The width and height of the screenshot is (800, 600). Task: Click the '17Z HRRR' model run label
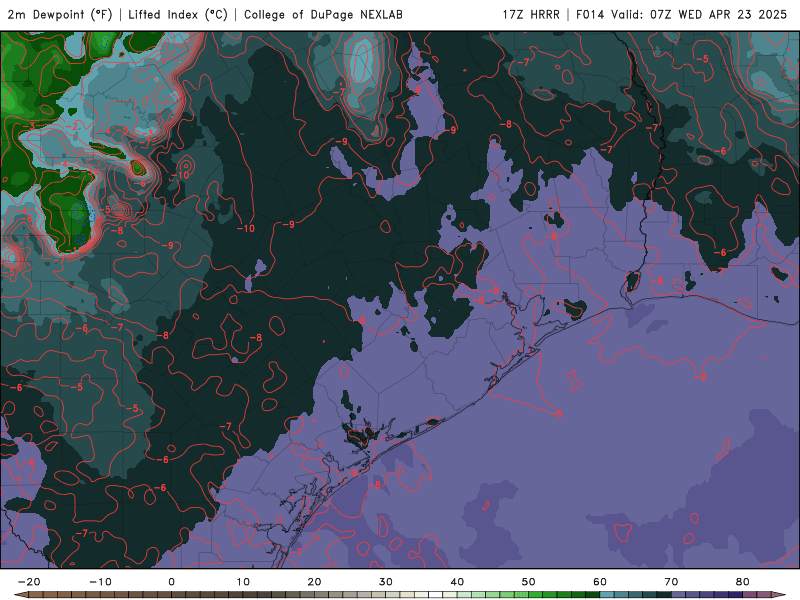pyautogui.click(x=531, y=15)
